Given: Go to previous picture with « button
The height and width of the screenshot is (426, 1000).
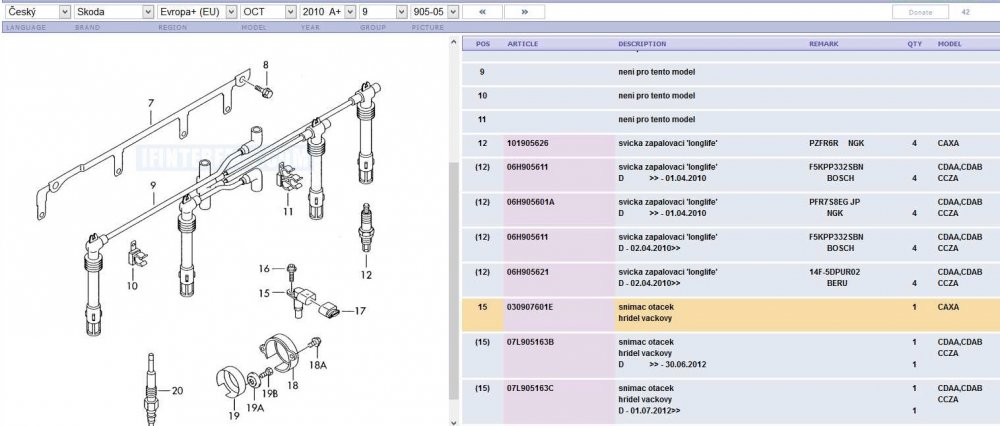Looking at the screenshot, I should pyautogui.click(x=482, y=11).
